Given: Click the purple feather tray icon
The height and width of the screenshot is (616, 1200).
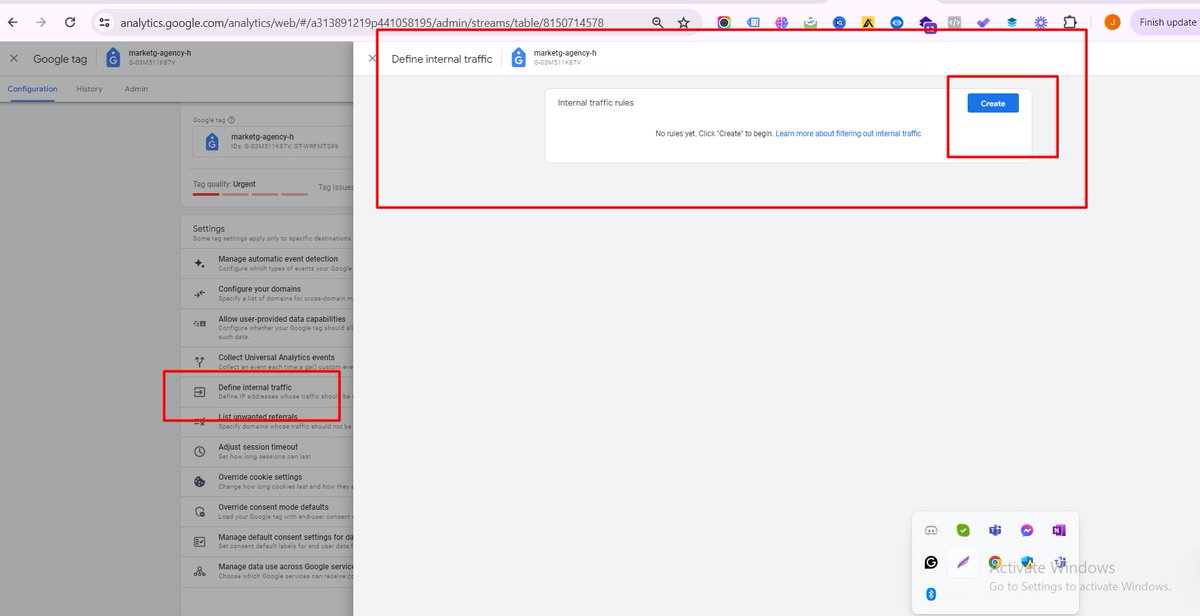Looking at the screenshot, I should click(963, 563).
